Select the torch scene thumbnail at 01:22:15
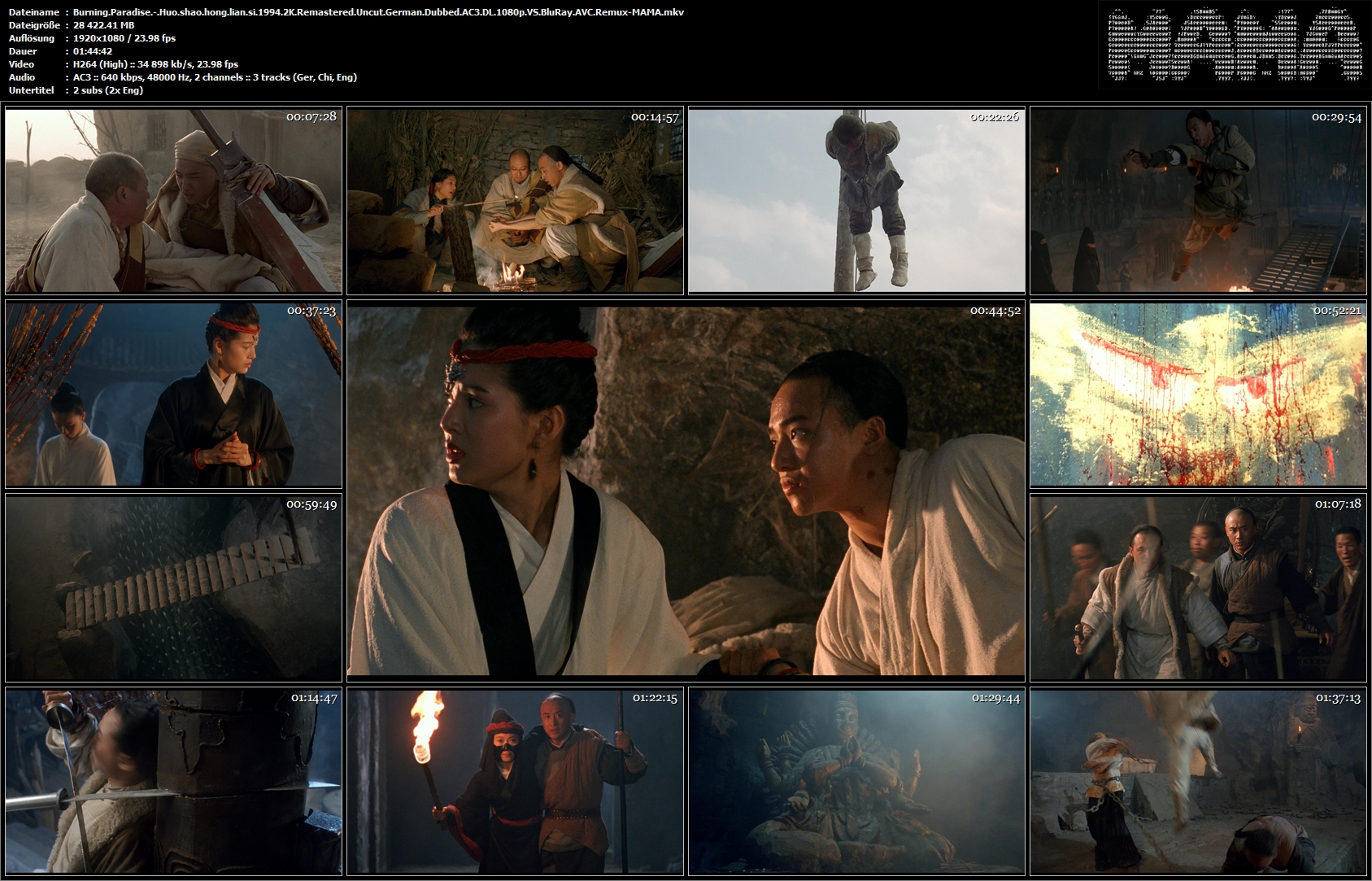The height and width of the screenshot is (881, 1372). [515, 782]
